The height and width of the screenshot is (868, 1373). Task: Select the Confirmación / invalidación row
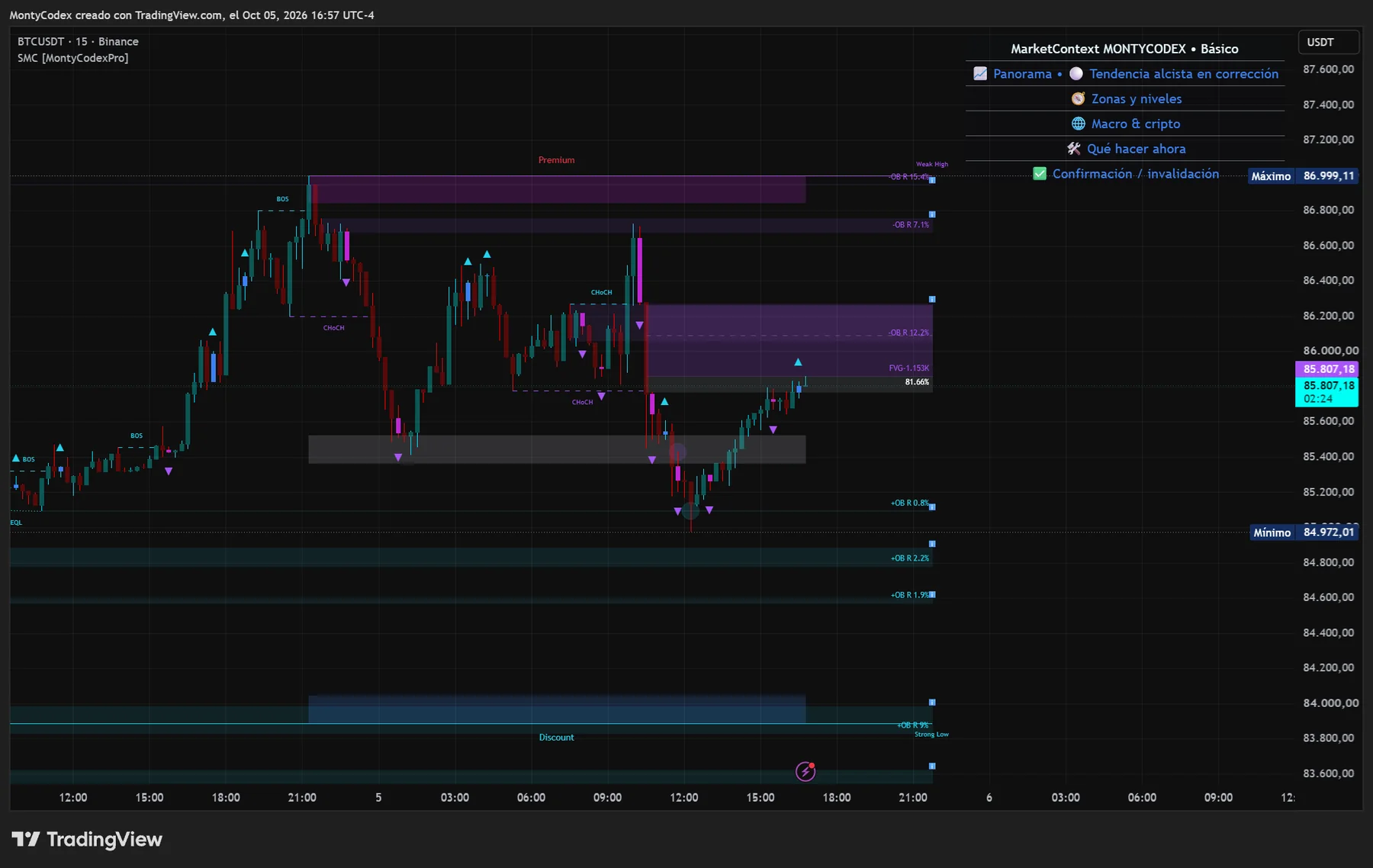1125,174
